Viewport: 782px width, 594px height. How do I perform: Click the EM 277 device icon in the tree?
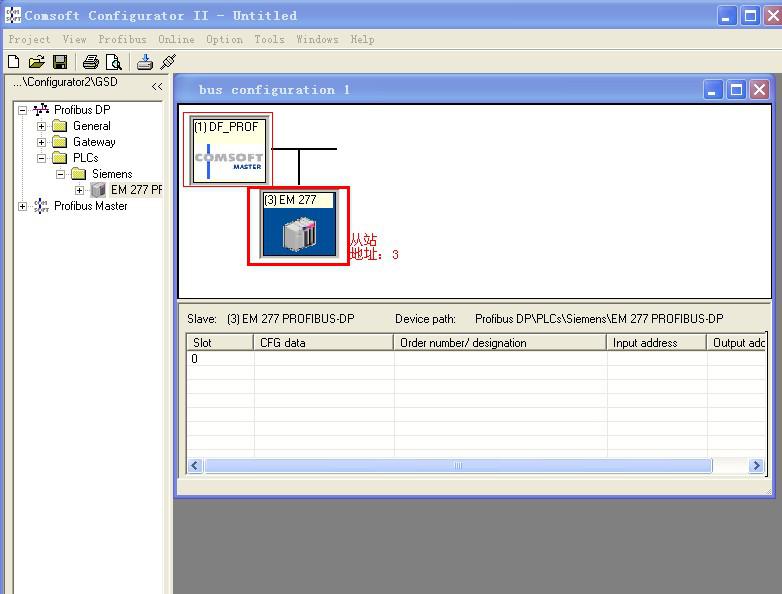(98, 190)
